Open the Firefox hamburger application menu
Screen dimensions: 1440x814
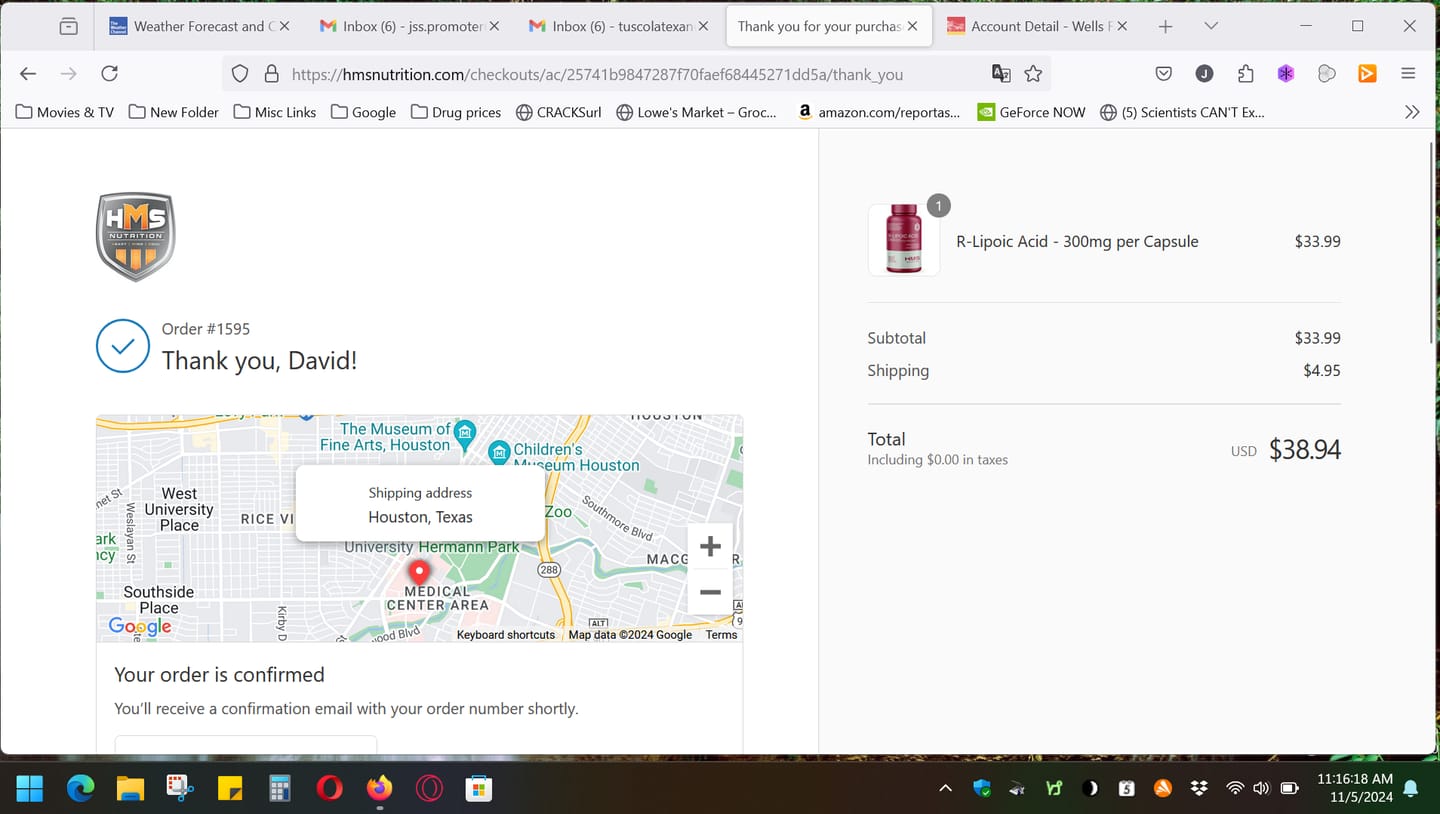click(x=1408, y=73)
